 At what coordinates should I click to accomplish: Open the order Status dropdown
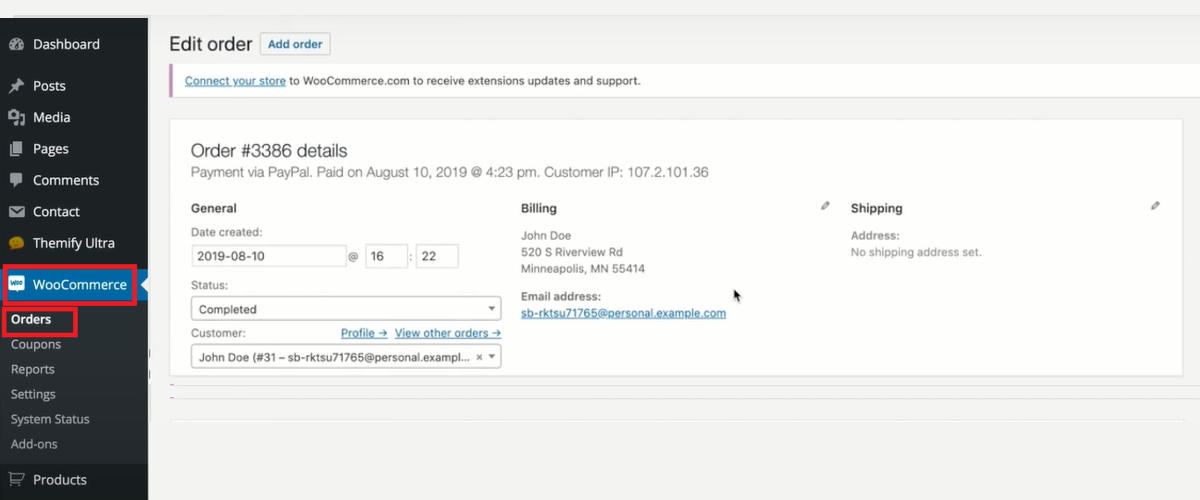(x=346, y=309)
